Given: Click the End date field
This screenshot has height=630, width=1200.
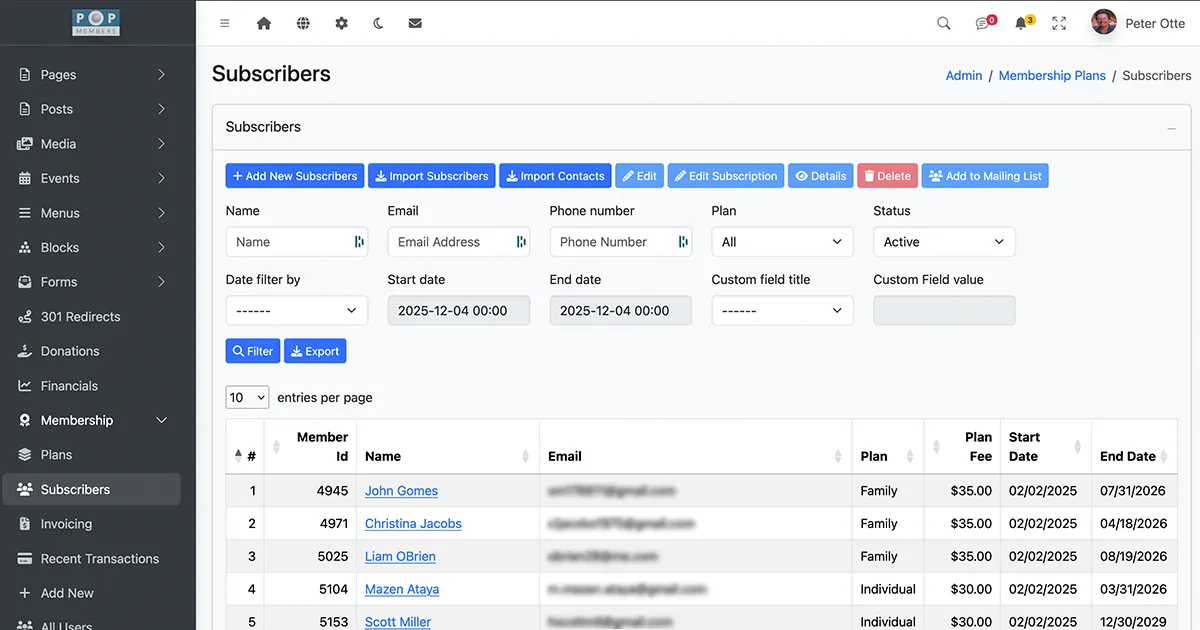Looking at the screenshot, I should point(621,311).
